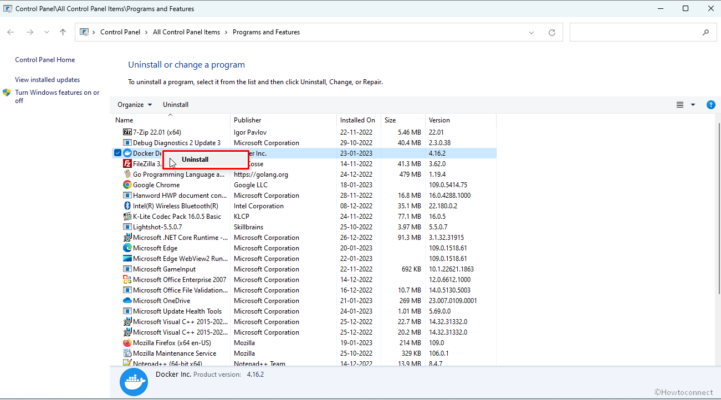Open View installed updates link
This screenshot has height=400, width=721.
pyautogui.click(x=47, y=80)
